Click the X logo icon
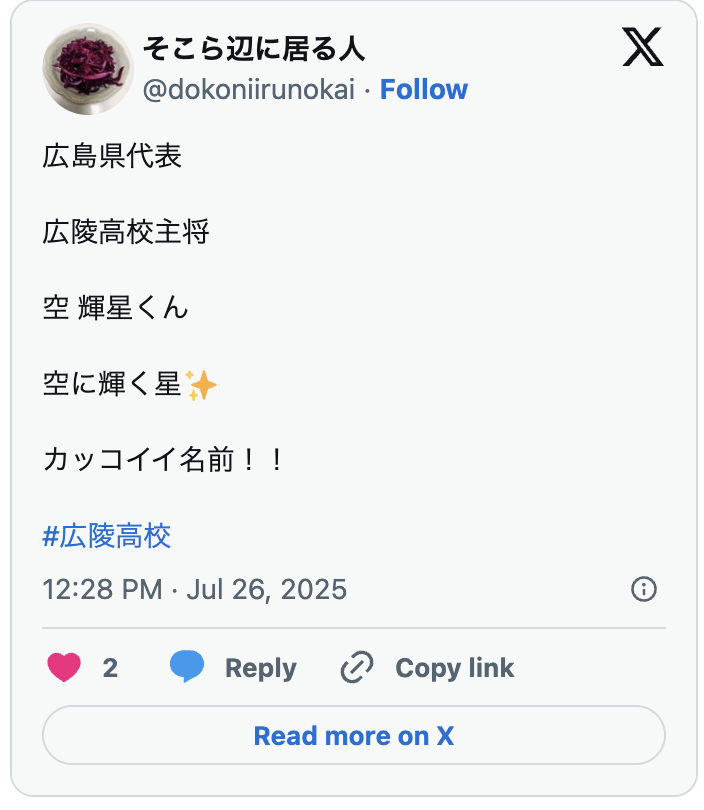This screenshot has height=810, width=704. tap(643, 47)
